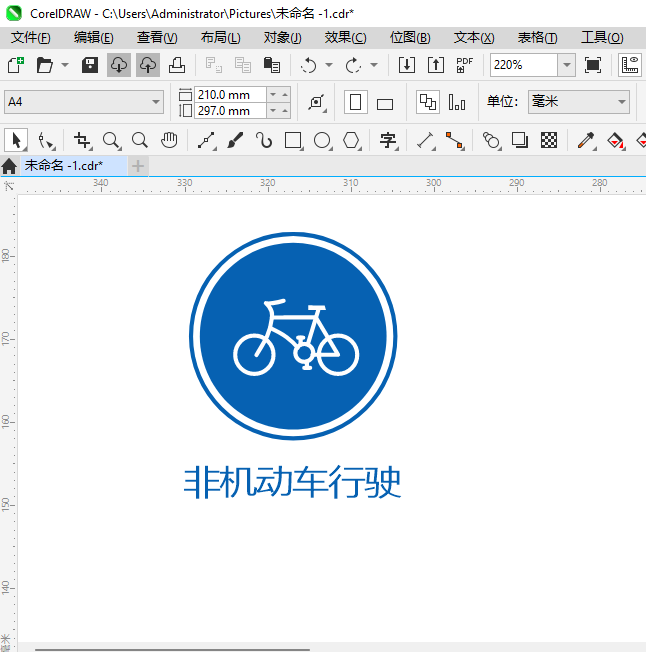The height and width of the screenshot is (652, 646).
Task: Toggle the current page layout icon
Action: pyautogui.click(x=457, y=102)
